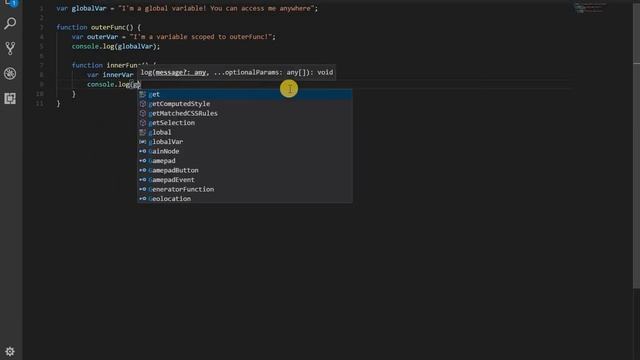The image size is (640, 360).
Task: Open the Source Control view
Action: pyautogui.click(x=10, y=48)
